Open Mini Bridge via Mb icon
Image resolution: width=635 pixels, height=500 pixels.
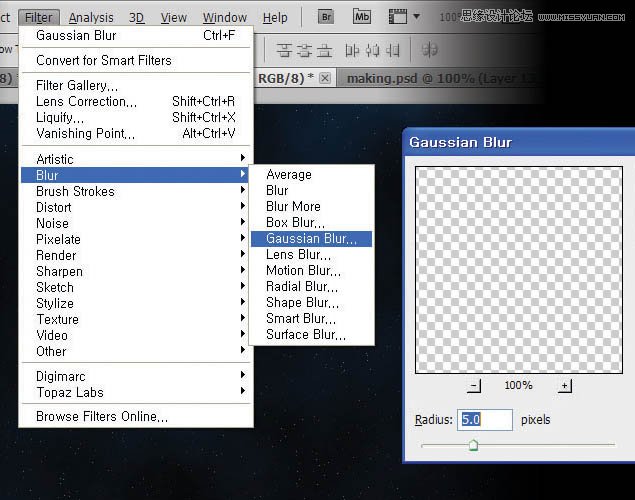point(362,17)
